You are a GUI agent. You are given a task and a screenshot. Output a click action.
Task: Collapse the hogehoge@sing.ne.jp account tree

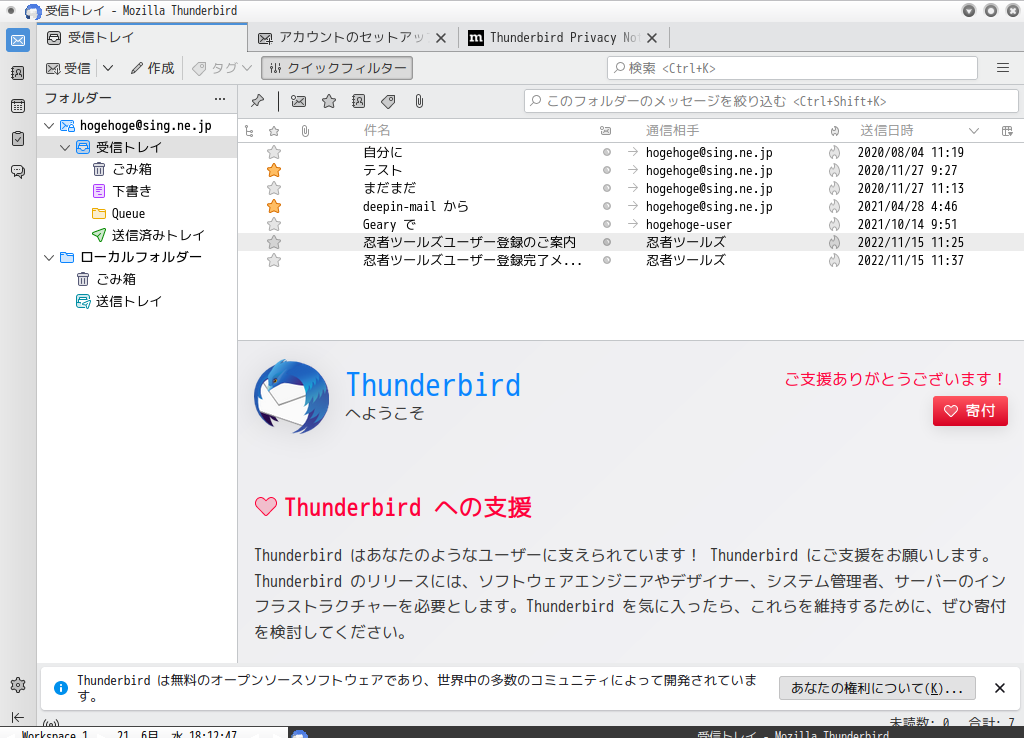[x=49, y=125]
